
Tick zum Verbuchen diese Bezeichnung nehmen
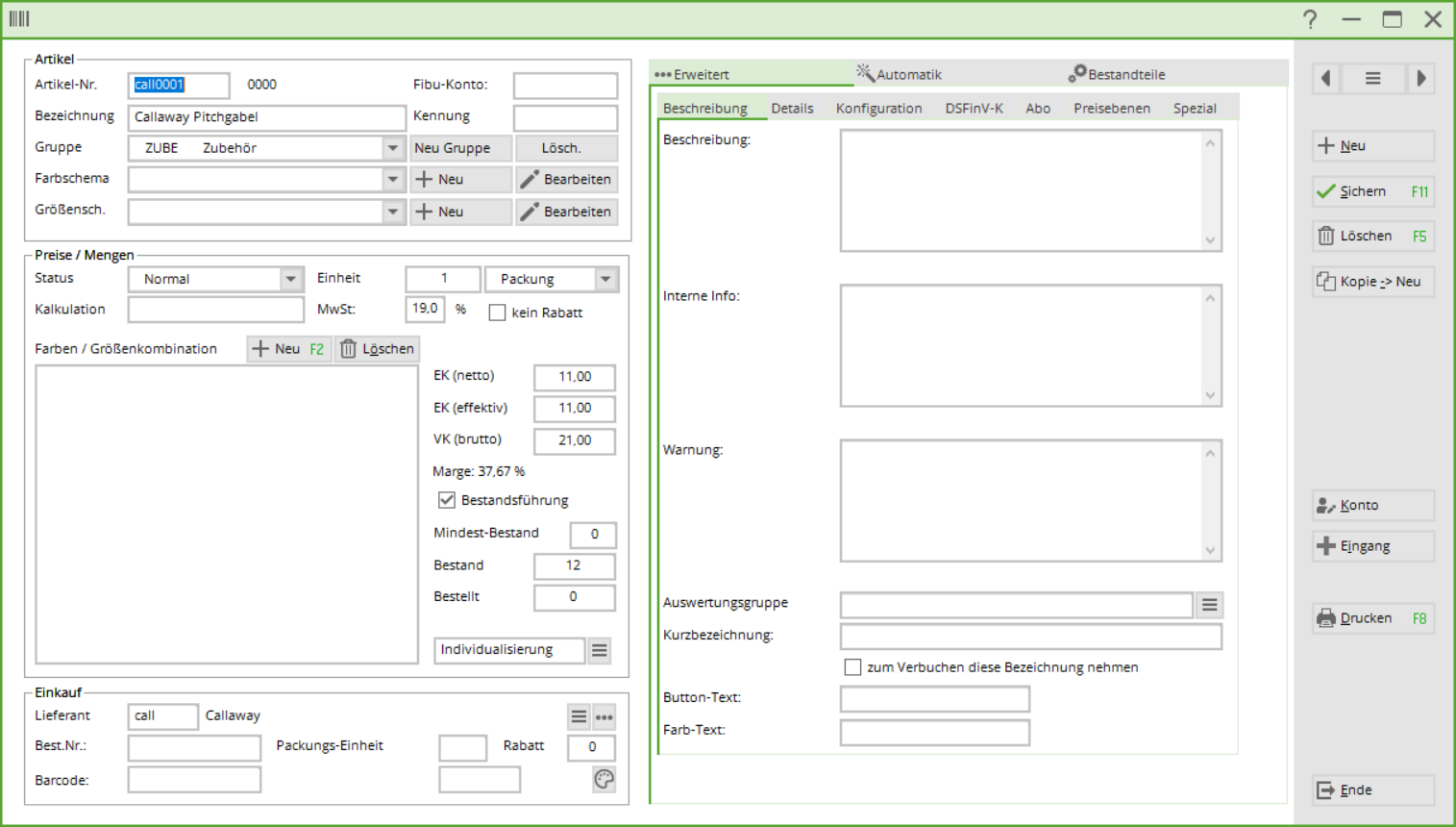click(852, 667)
